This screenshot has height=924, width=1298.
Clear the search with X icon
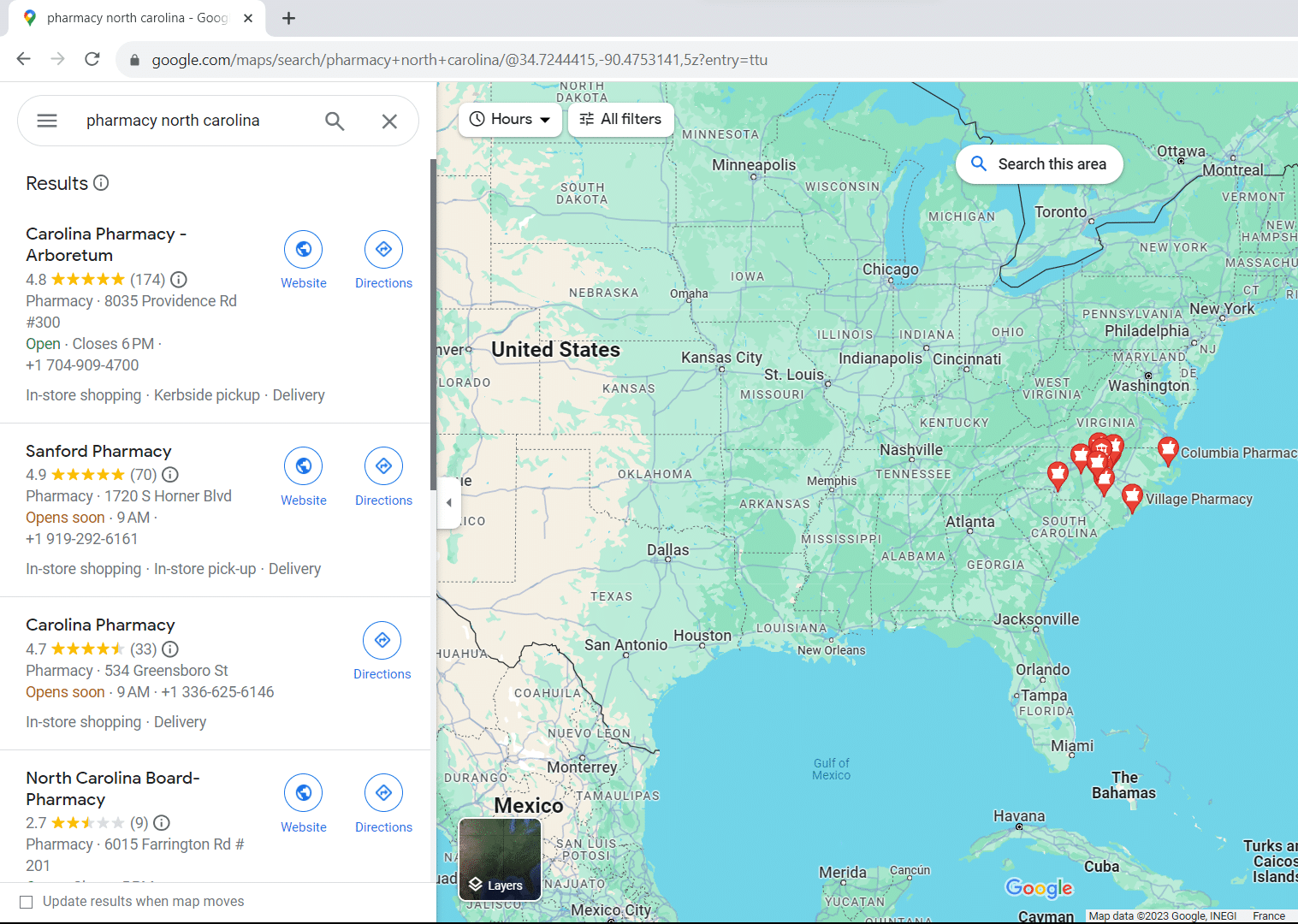coord(389,121)
